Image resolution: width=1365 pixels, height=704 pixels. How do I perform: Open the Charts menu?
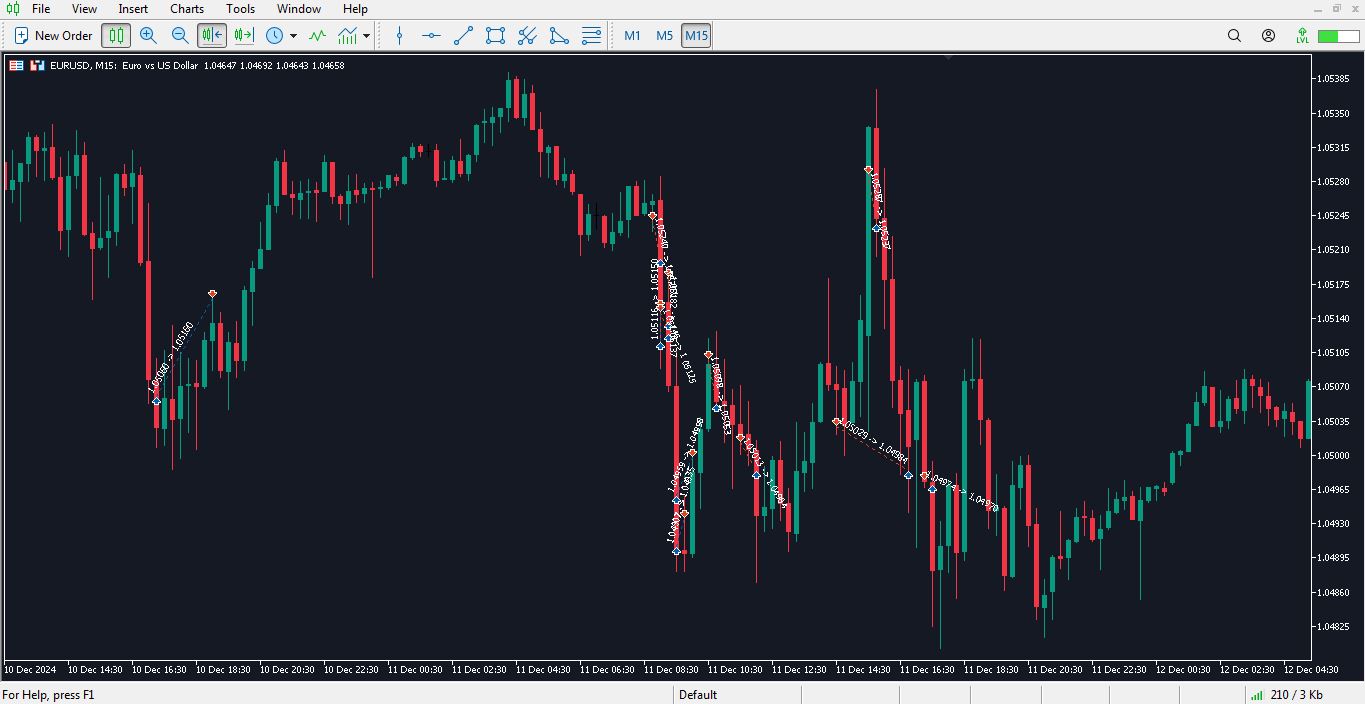[187, 8]
